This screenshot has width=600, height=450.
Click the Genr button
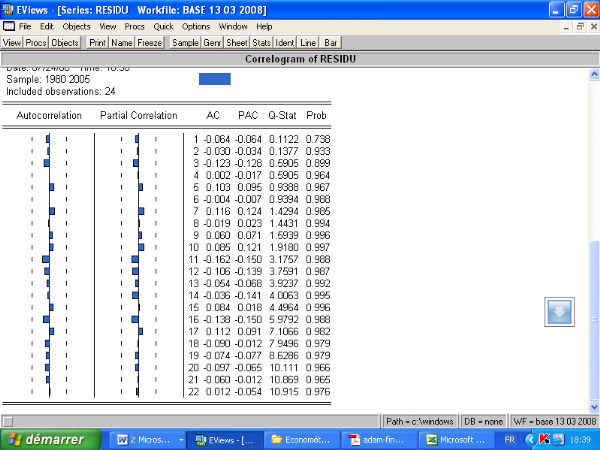pyautogui.click(x=212, y=42)
